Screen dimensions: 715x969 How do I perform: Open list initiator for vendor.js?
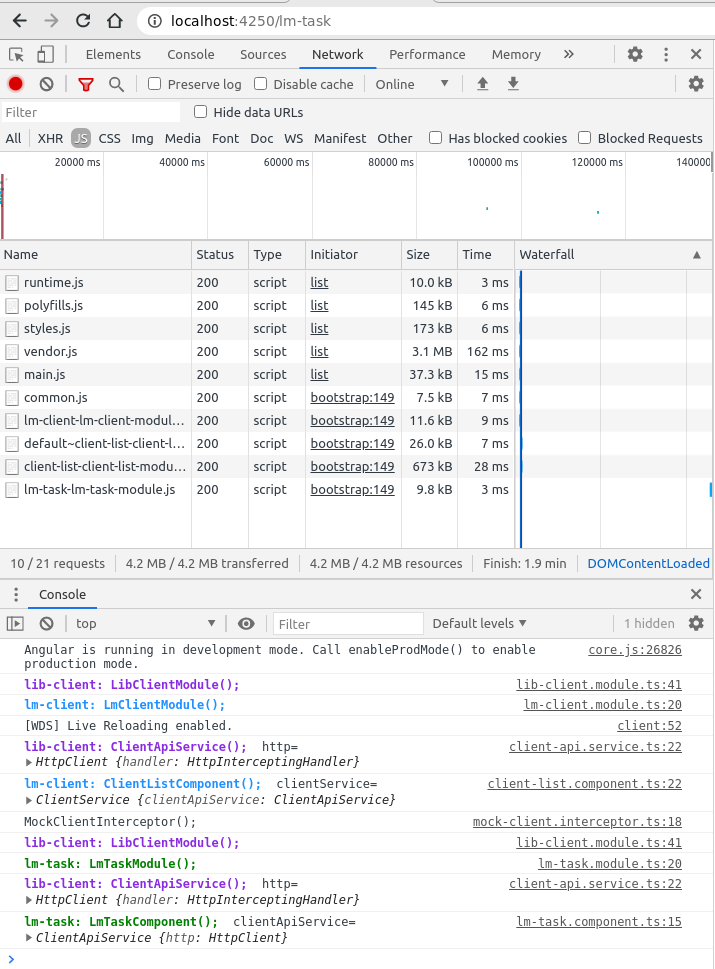tap(319, 352)
